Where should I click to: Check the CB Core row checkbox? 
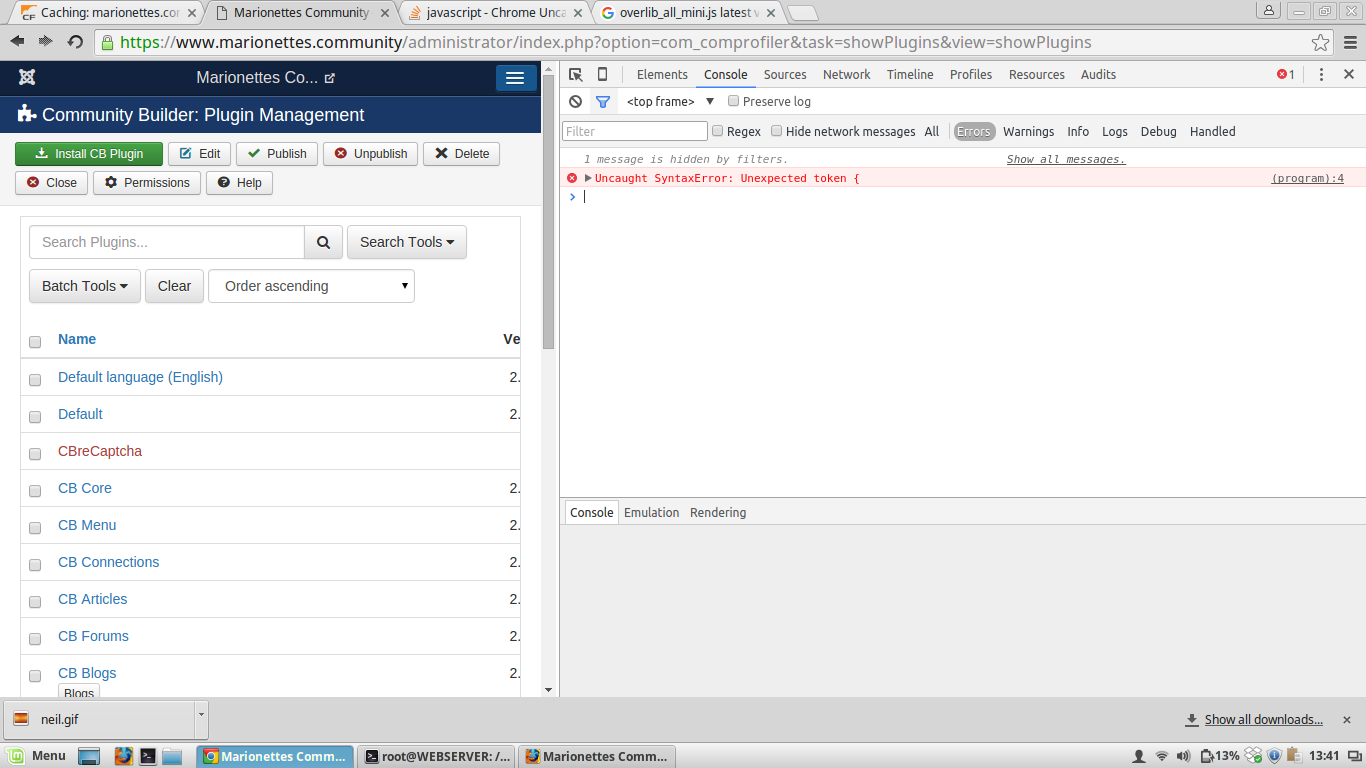[35, 491]
